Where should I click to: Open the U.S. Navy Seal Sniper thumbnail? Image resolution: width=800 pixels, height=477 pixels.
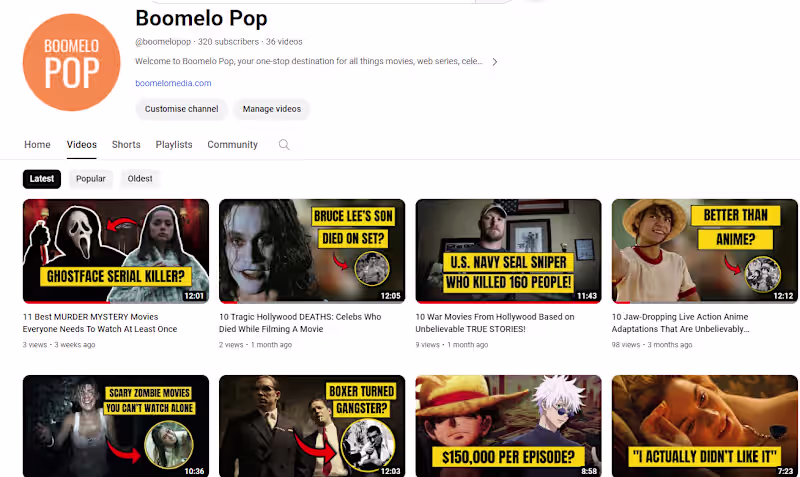point(508,251)
